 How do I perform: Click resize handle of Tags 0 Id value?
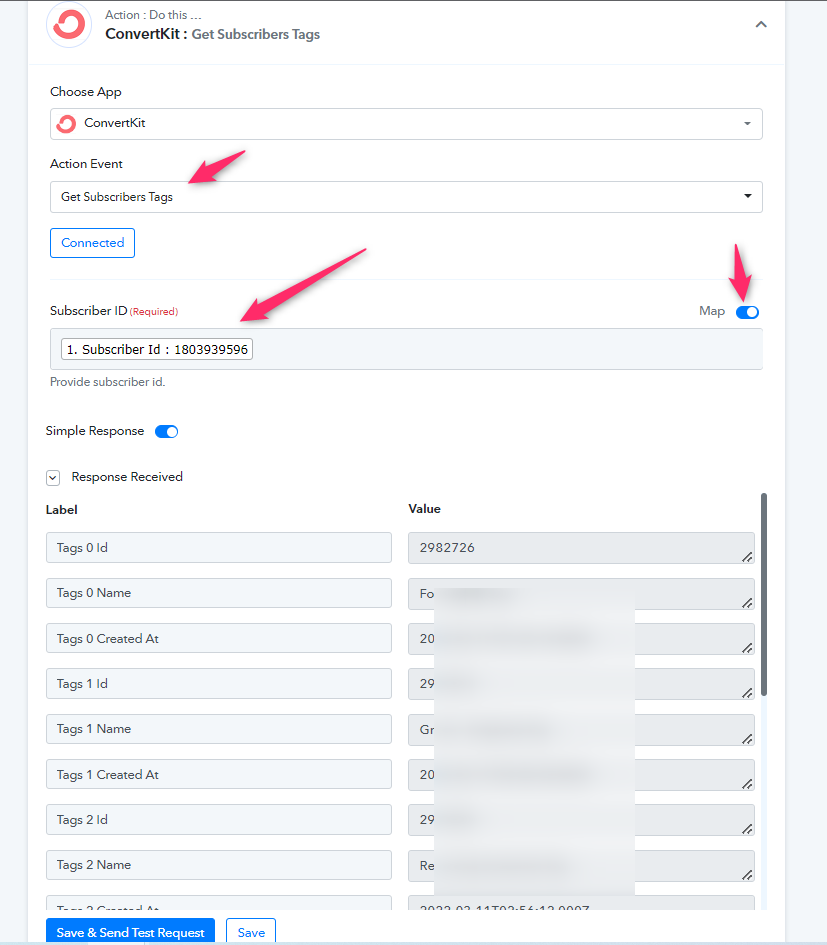coord(747,557)
